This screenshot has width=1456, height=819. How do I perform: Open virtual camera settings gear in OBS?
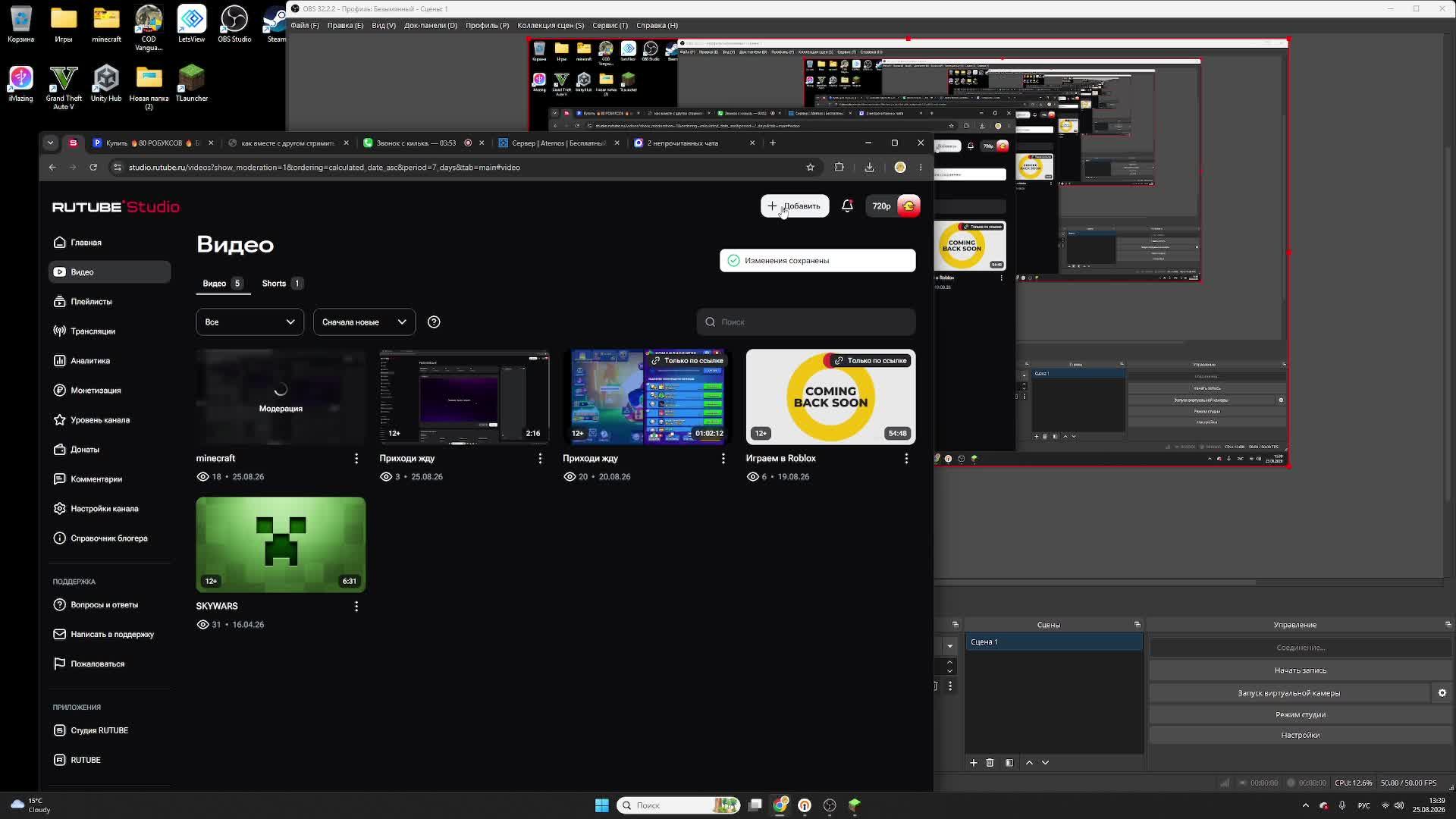coord(1442,693)
